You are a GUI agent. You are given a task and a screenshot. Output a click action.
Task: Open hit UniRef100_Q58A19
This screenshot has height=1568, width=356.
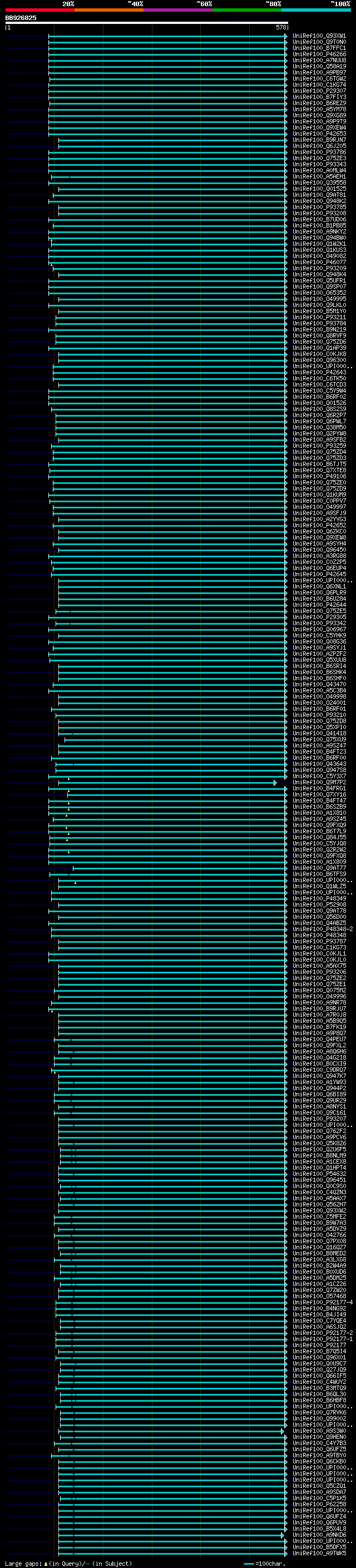pos(319,66)
